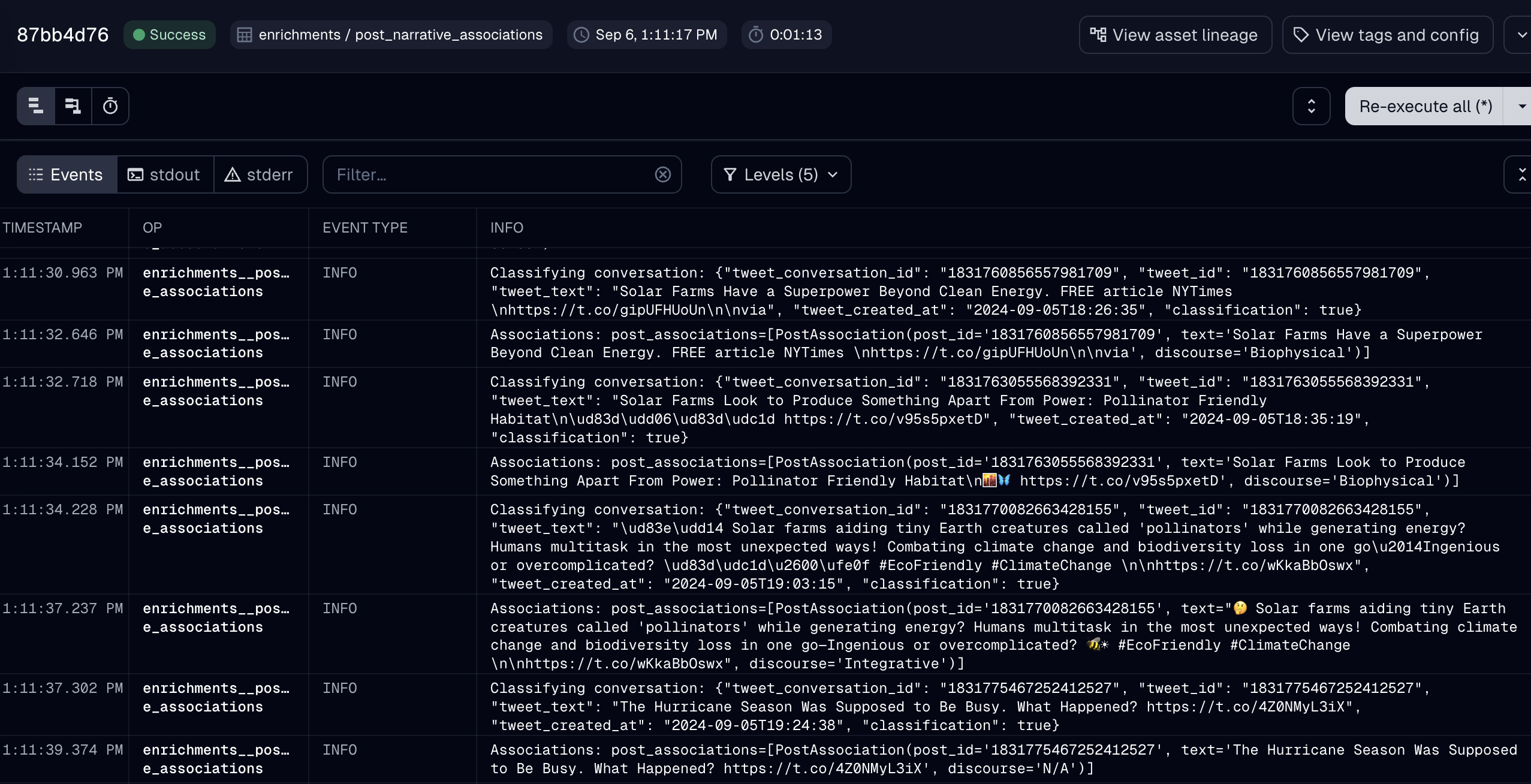Viewport: 1531px width, 784px height.
Task: Click the expand/collapse arrows button
Action: tap(1311, 106)
